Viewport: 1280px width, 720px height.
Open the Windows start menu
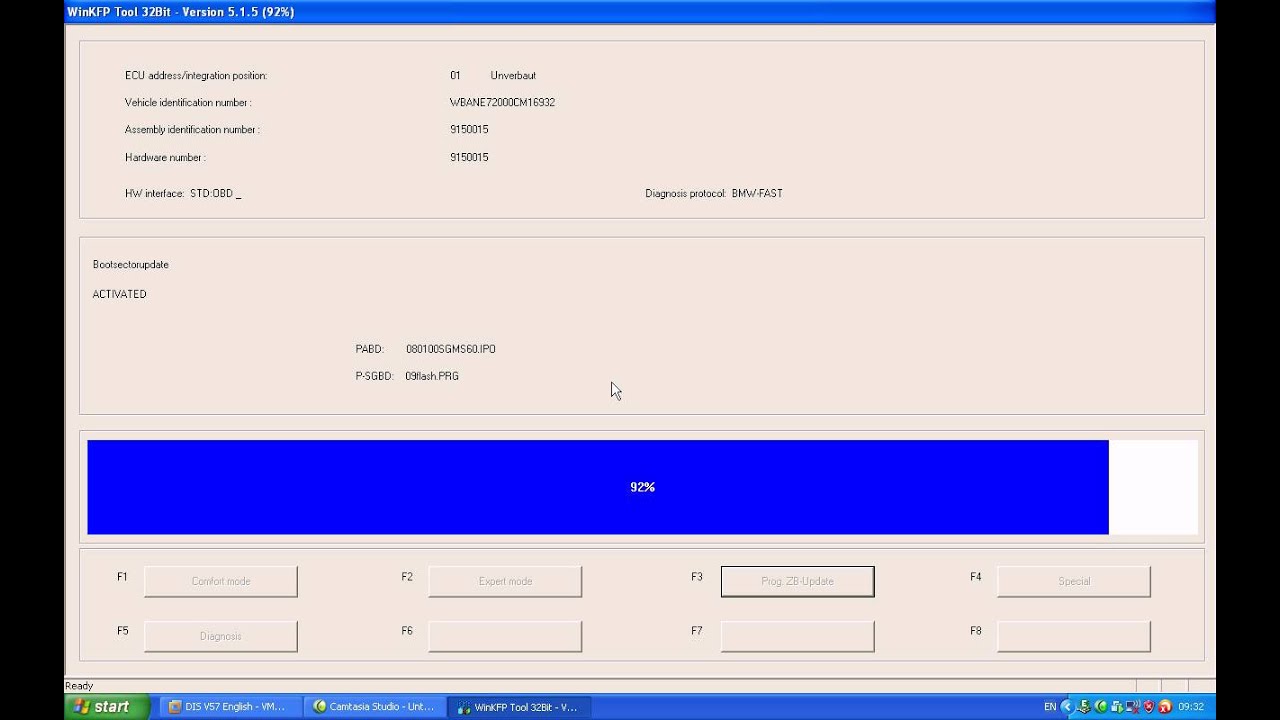tap(107, 706)
